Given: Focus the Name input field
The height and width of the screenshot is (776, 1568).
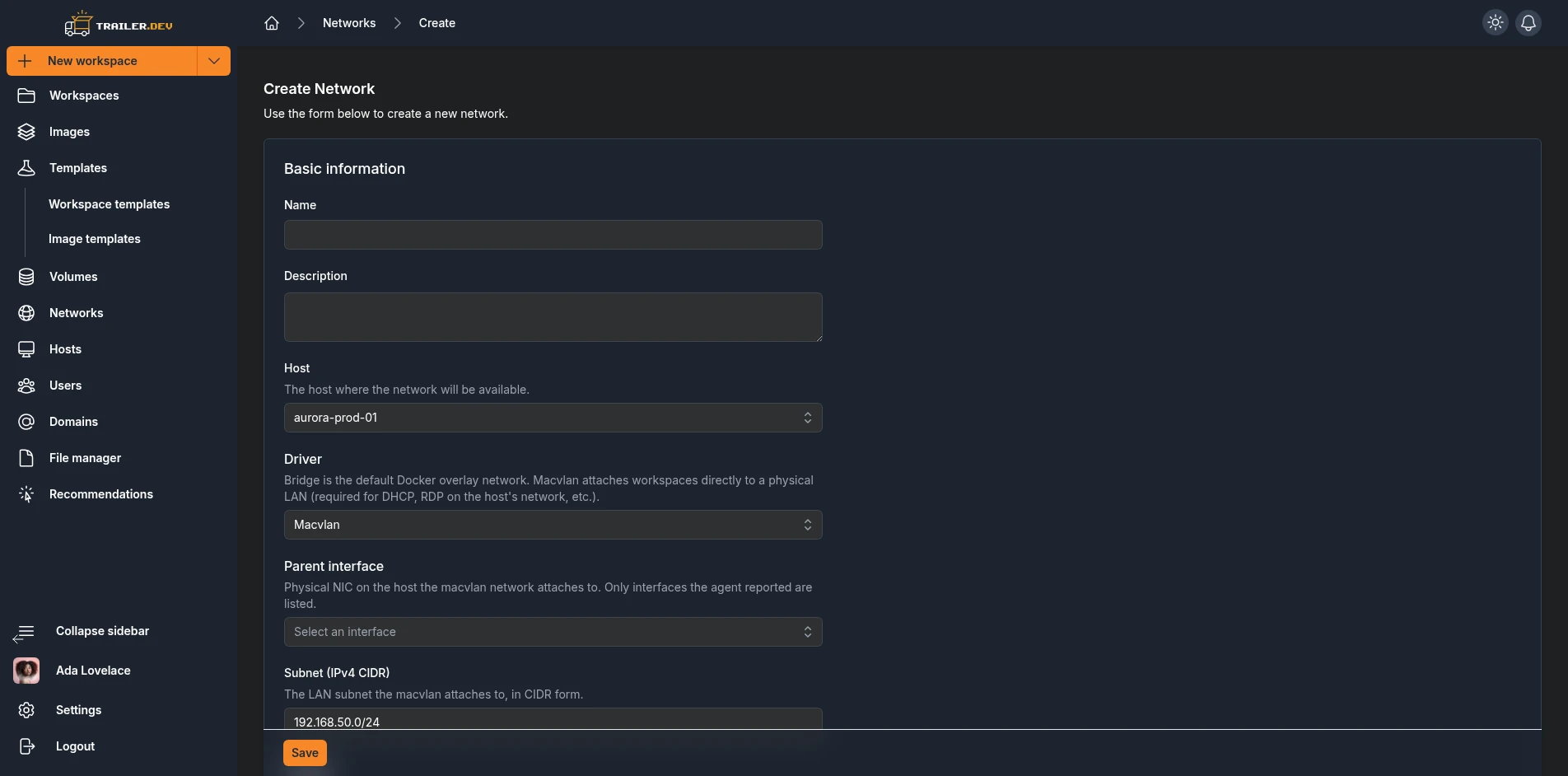Looking at the screenshot, I should (x=553, y=235).
